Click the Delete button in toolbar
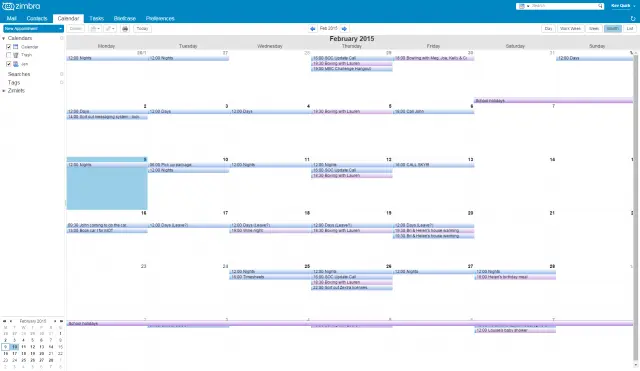Screen dimensions: 640x371 (76, 29)
